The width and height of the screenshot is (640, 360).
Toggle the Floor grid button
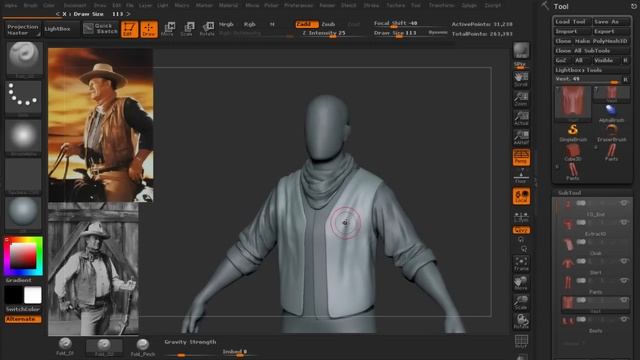(x=521, y=177)
